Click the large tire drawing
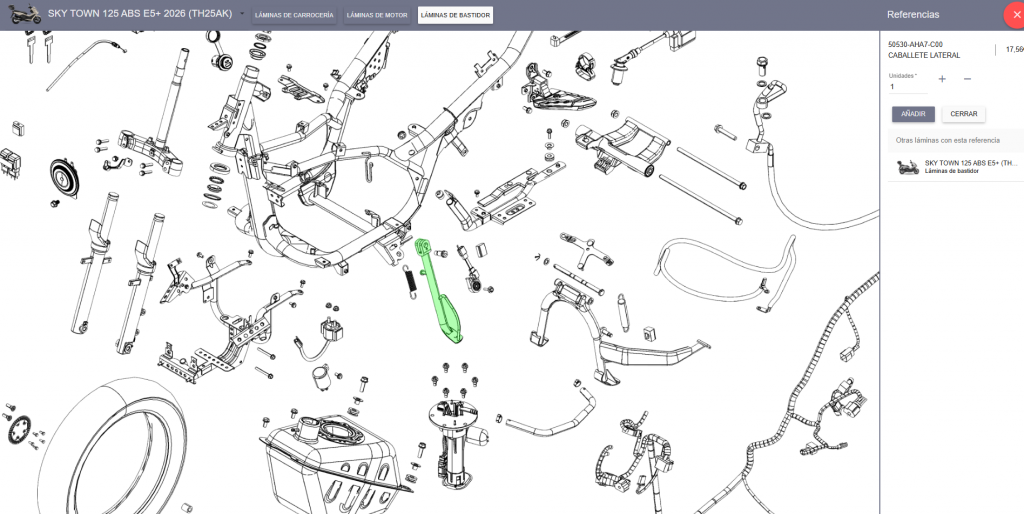The height and width of the screenshot is (514, 1024). coord(110,450)
